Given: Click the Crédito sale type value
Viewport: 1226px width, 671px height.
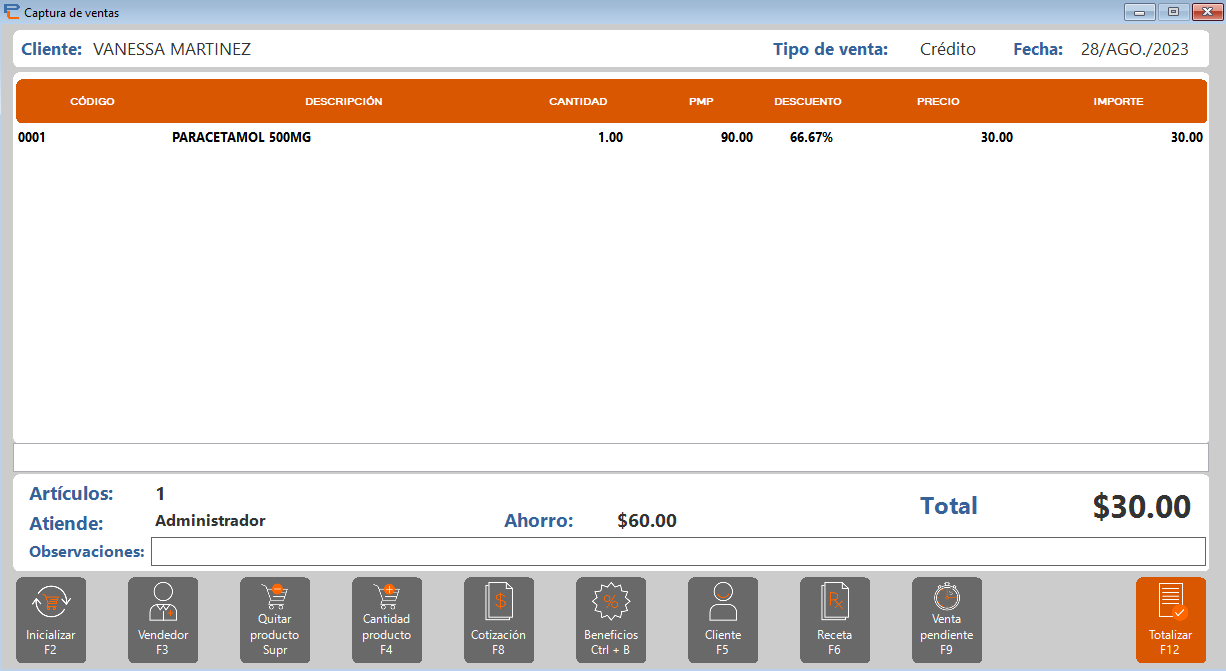Looking at the screenshot, I should (948, 49).
